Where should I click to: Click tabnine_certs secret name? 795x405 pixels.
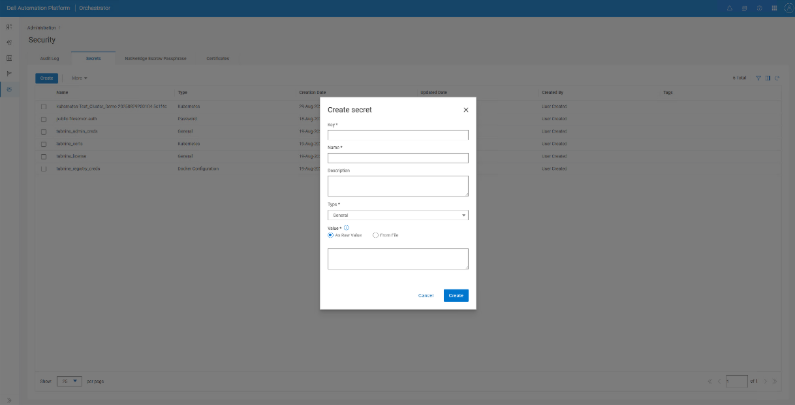(x=69, y=144)
